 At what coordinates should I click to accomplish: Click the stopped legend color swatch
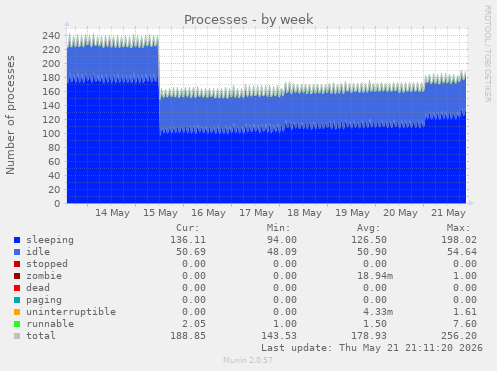pyautogui.click(x=17, y=264)
